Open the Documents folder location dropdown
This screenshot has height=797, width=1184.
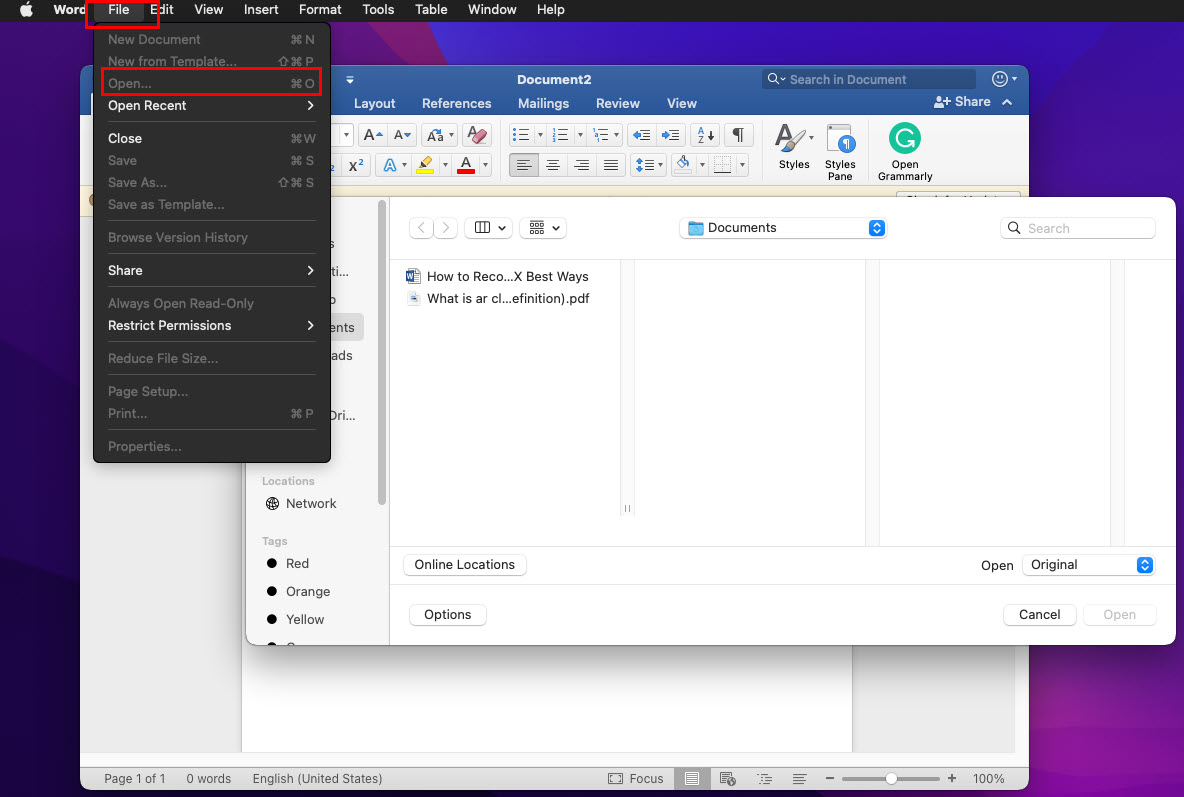[x=782, y=228]
